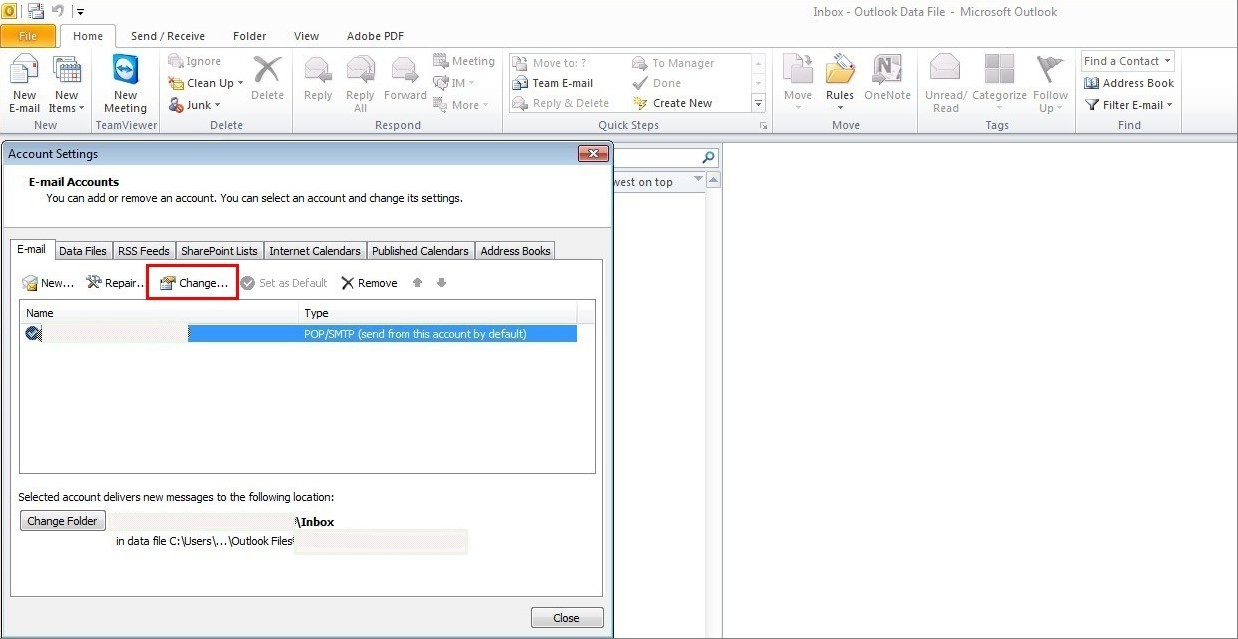Open the Filter E-mail dropdown

(1129, 105)
